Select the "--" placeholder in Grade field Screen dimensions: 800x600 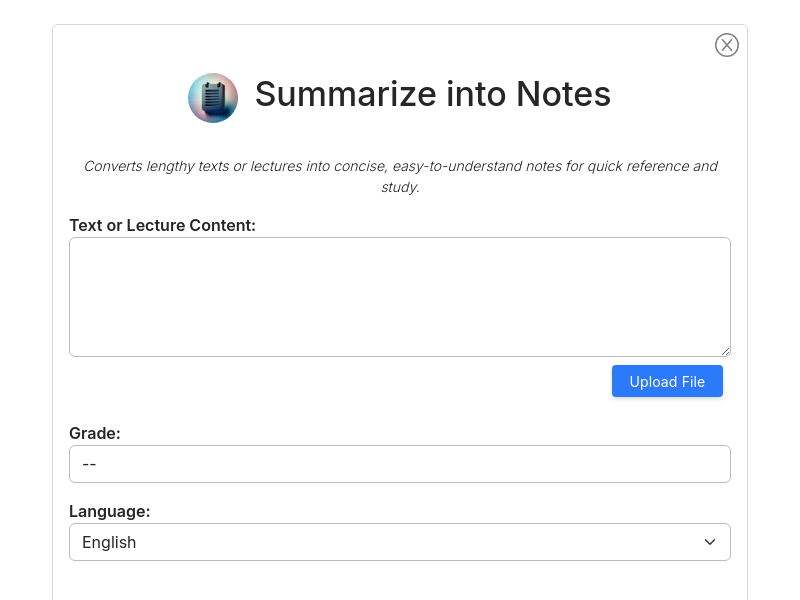[x=89, y=464]
